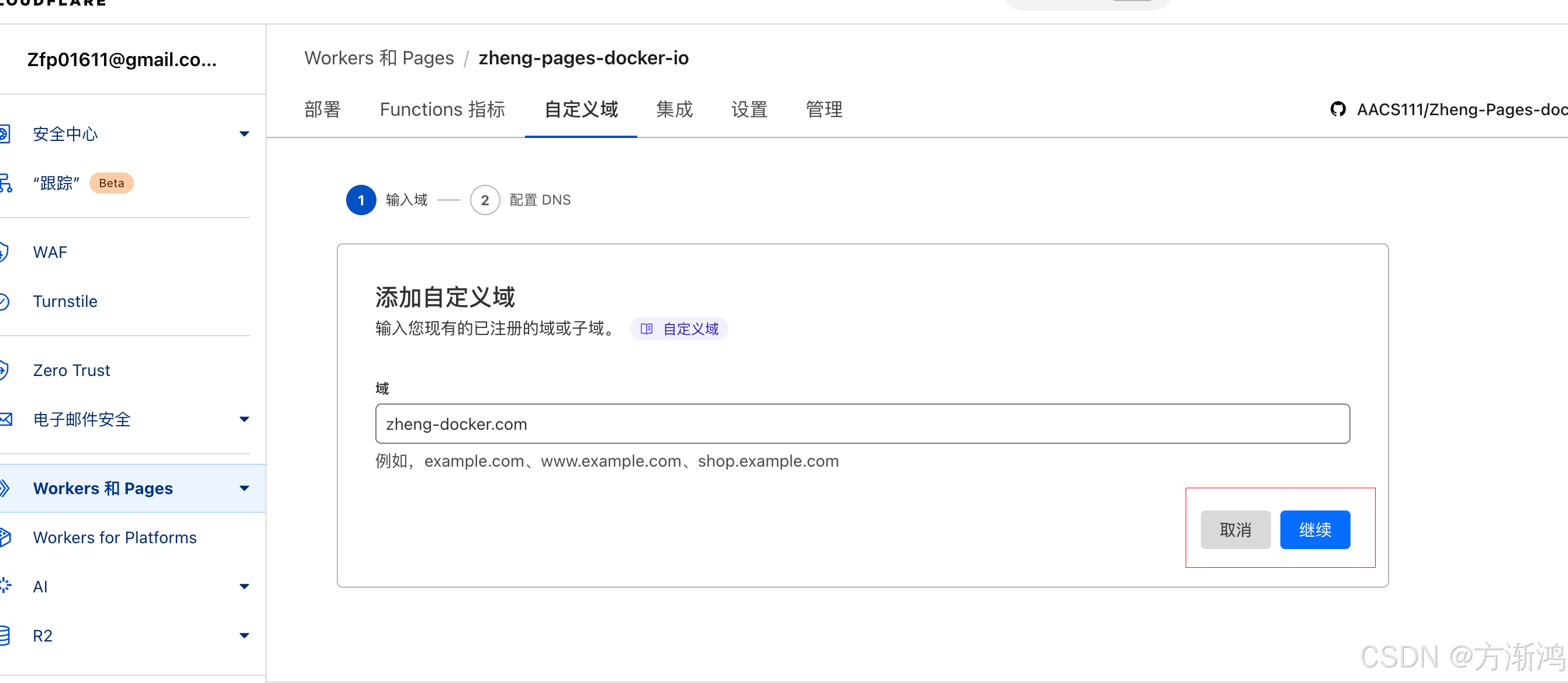Click the Workers 和 Pages sidebar icon
1568x683 pixels.
coord(5,488)
